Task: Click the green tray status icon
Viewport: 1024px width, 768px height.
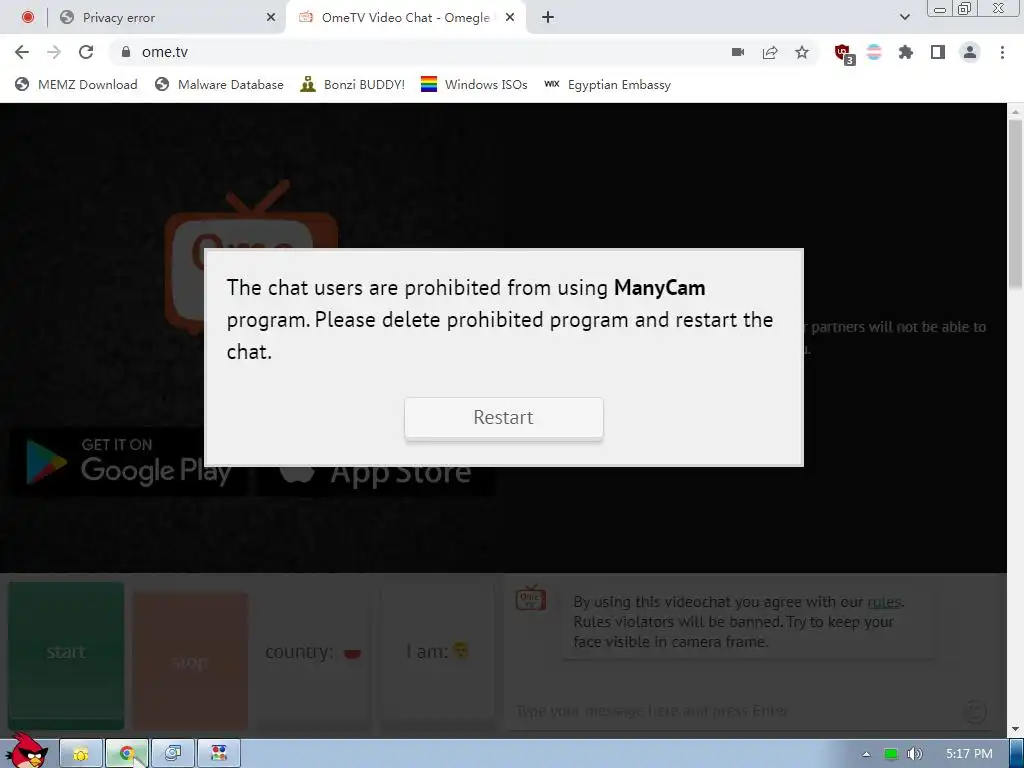Action: [x=891, y=754]
